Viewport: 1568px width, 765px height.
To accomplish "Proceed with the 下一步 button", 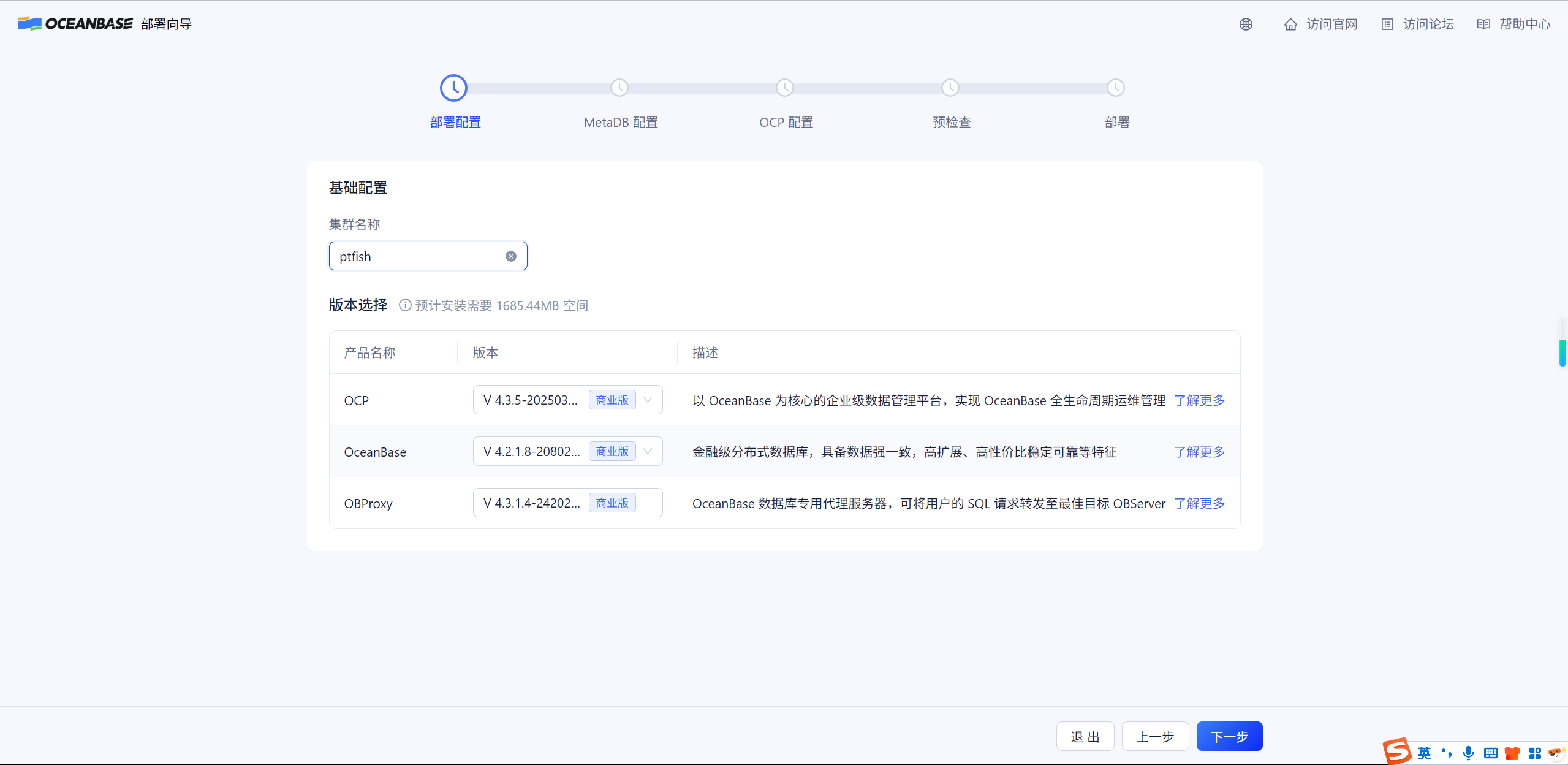I will pyautogui.click(x=1229, y=736).
